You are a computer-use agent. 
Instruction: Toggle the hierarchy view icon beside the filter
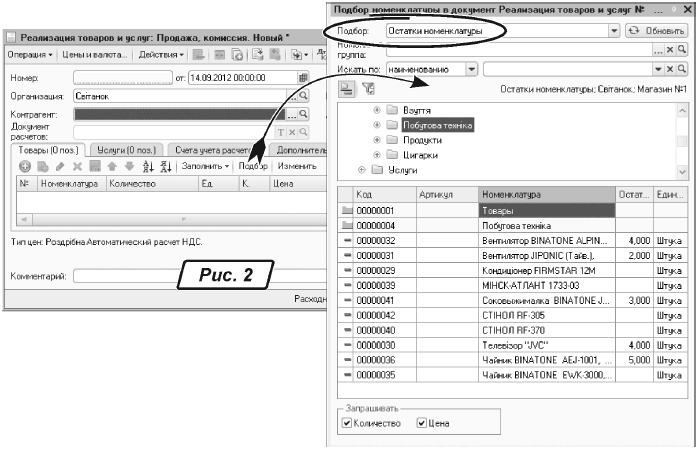(346, 89)
